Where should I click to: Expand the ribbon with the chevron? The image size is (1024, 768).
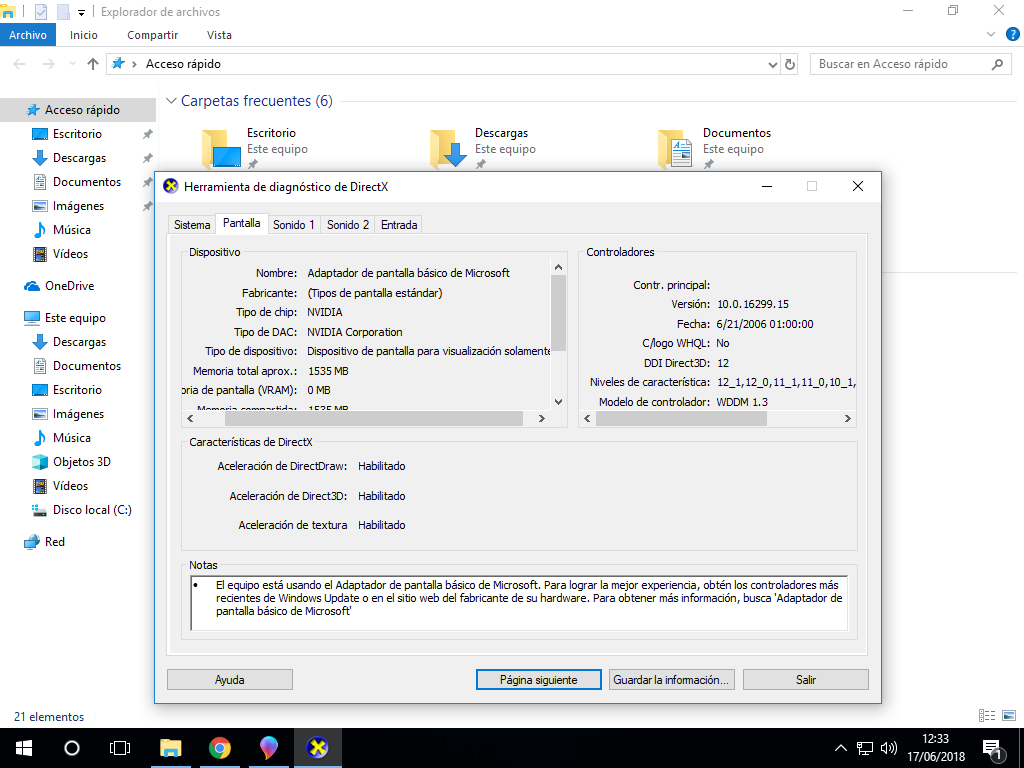pyautogui.click(x=991, y=35)
